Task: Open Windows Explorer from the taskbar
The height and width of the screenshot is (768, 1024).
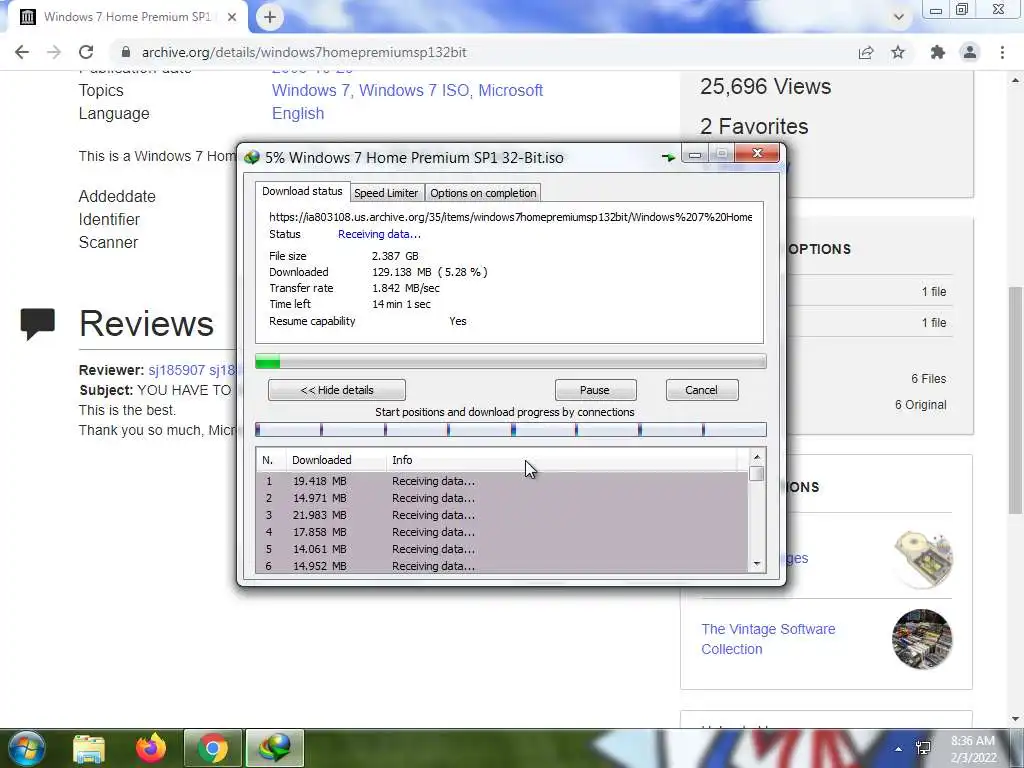Action: [x=89, y=748]
